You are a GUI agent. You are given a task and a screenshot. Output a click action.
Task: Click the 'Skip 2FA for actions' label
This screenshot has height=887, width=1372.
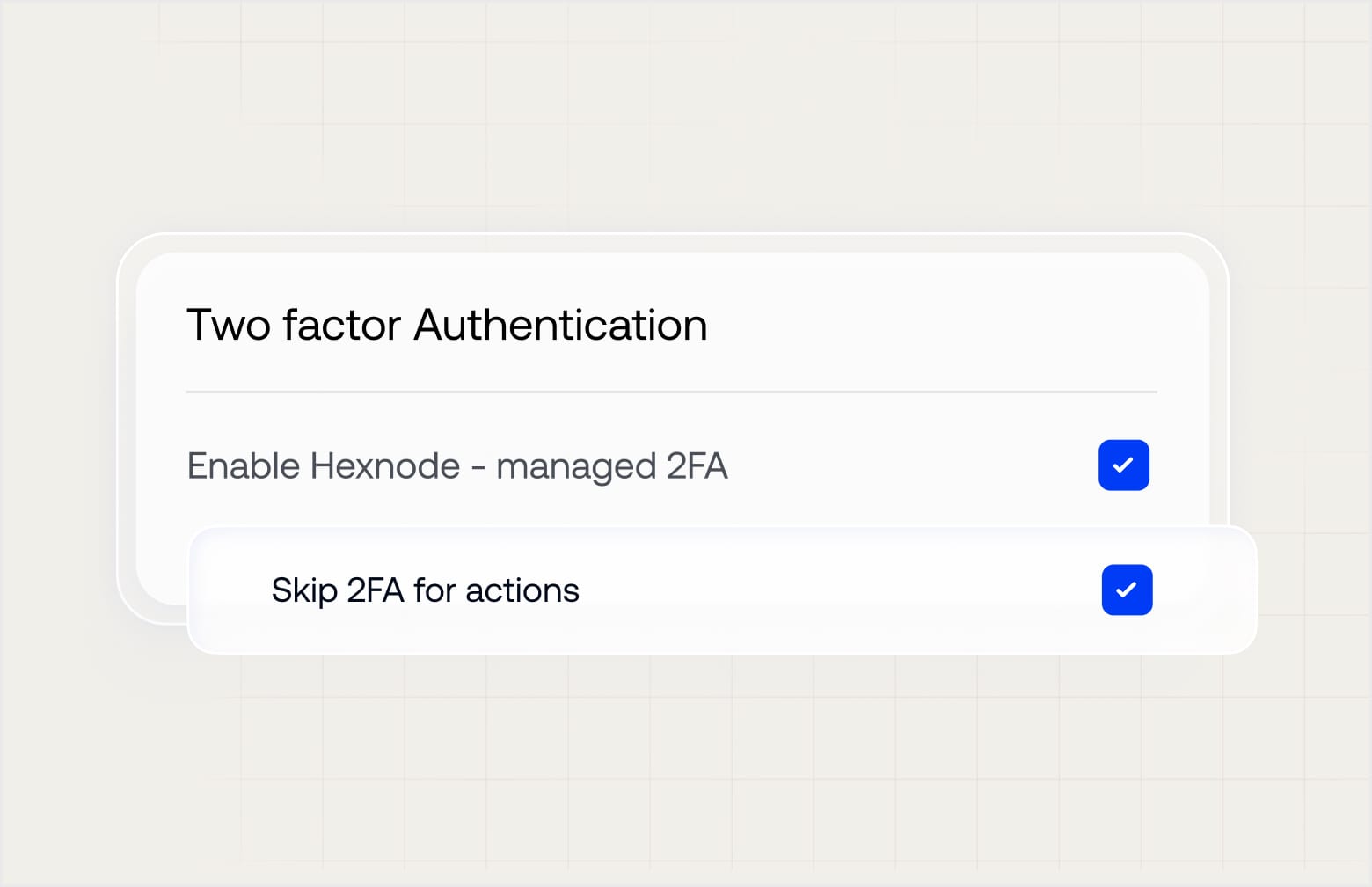tap(426, 590)
